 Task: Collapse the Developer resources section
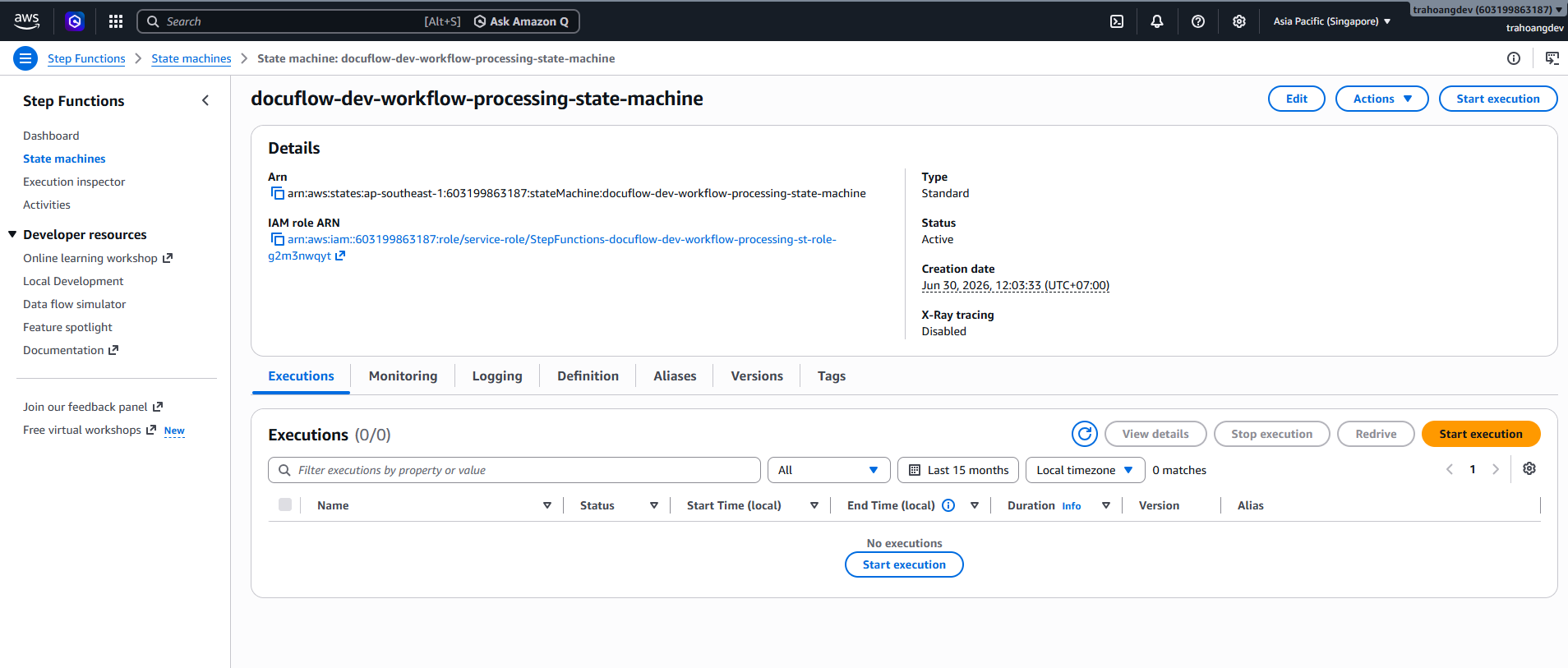(x=12, y=234)
